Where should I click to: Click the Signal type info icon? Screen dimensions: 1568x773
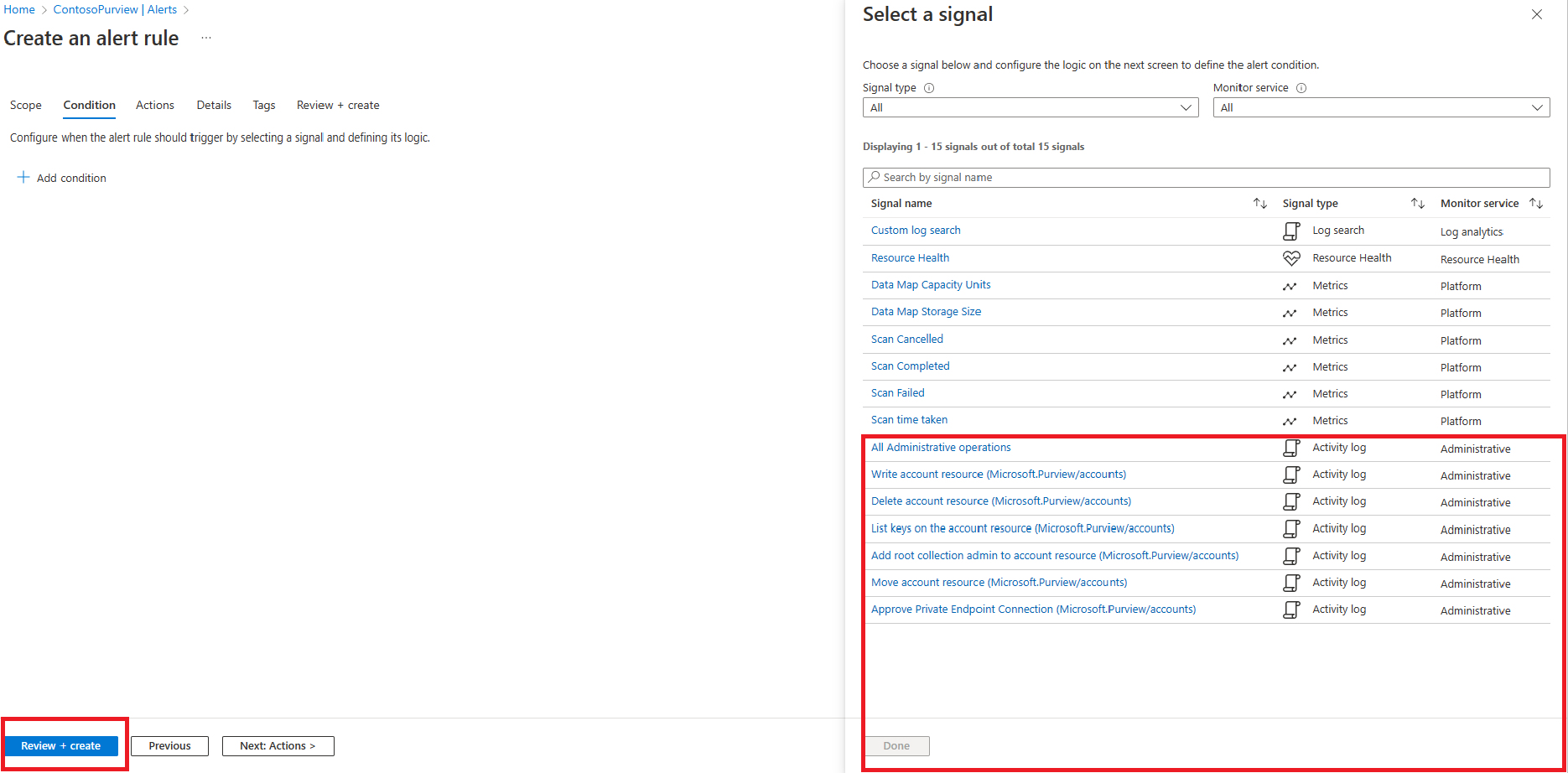pos(929,88)
